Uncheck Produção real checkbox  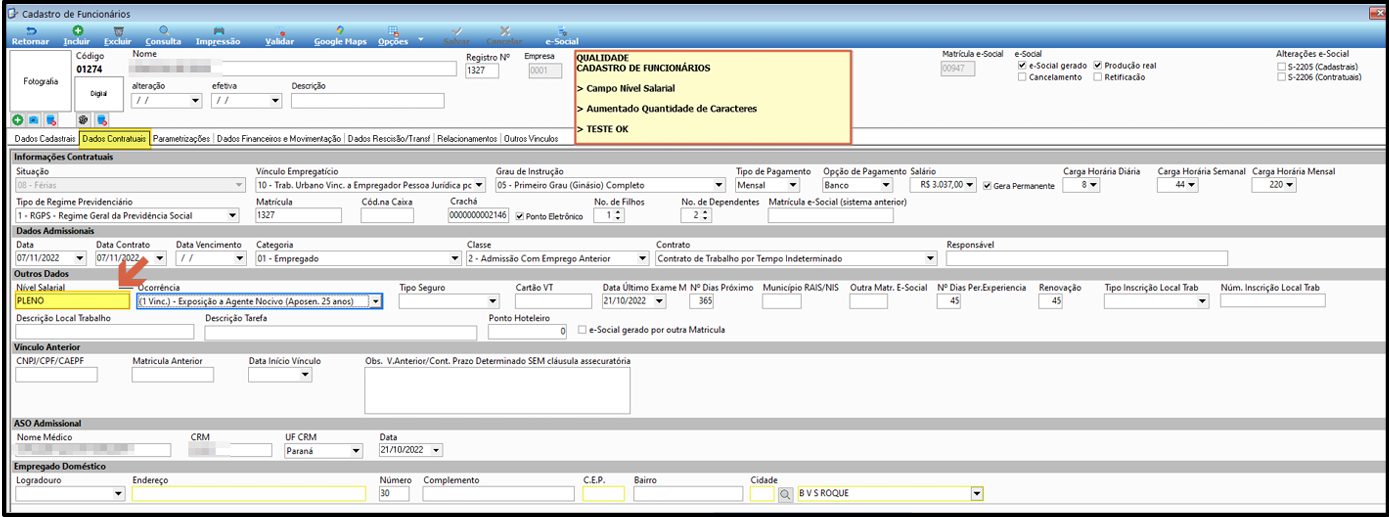point(1098,65)
